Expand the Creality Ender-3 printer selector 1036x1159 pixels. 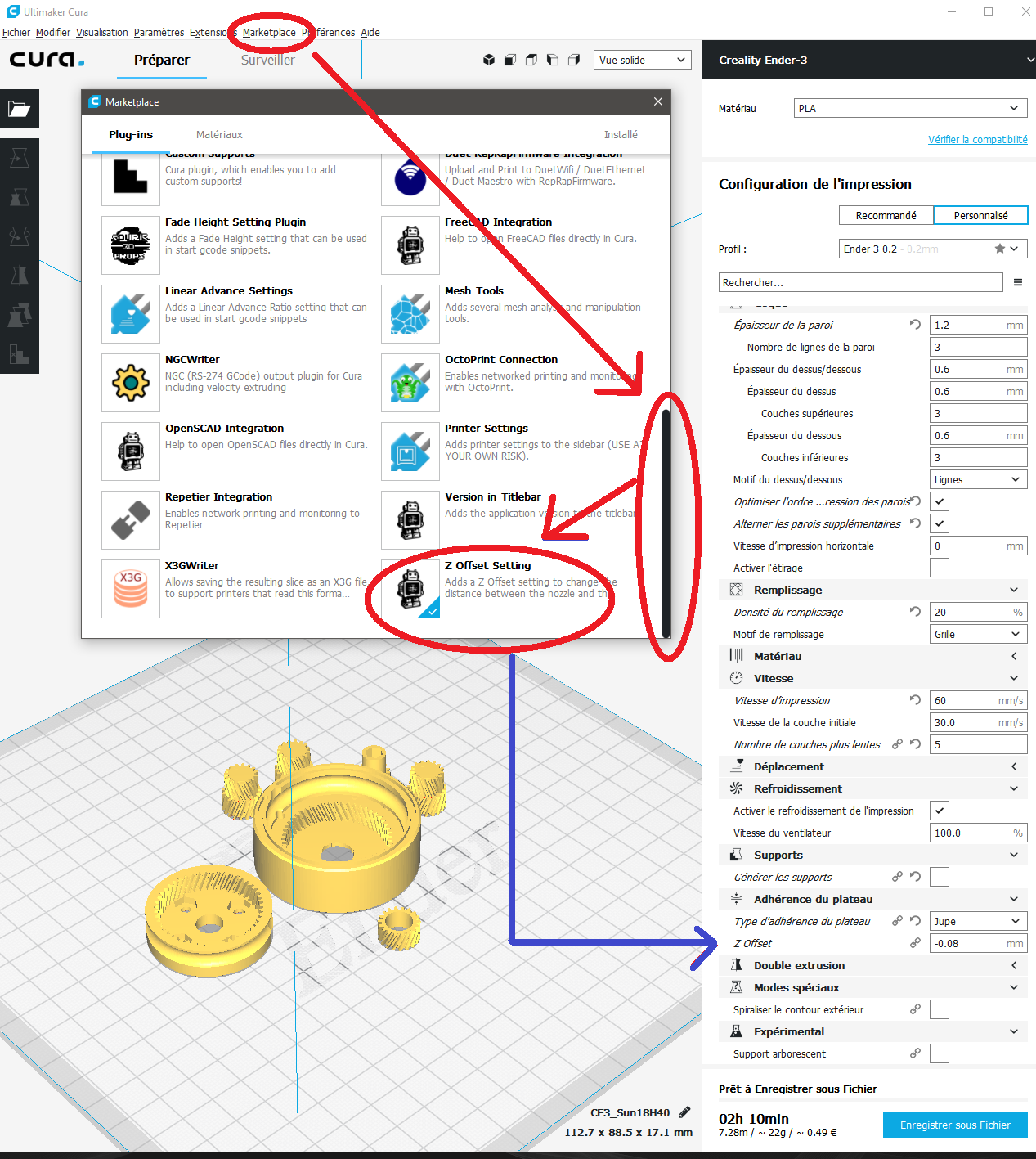868,60
